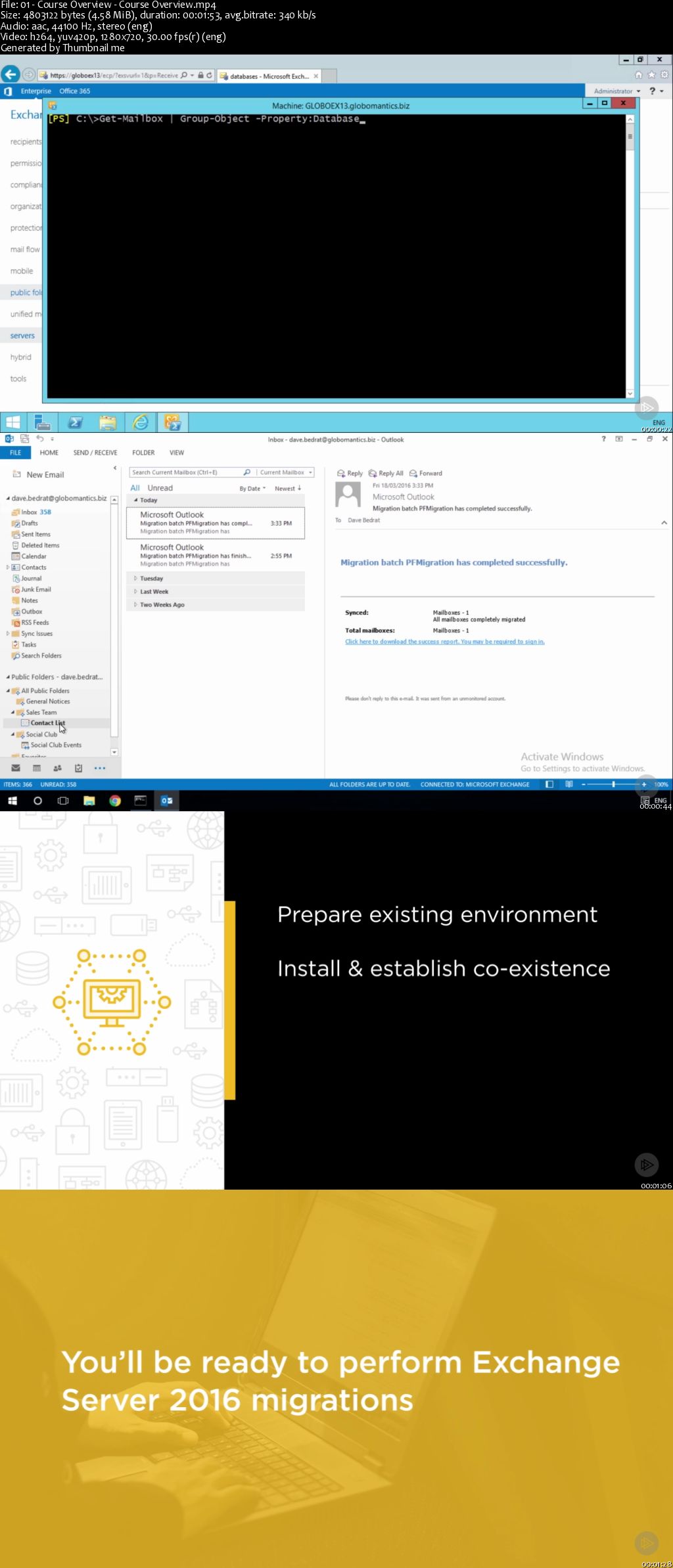Collapse the Outlook folder pane arrow

(115, 468)
